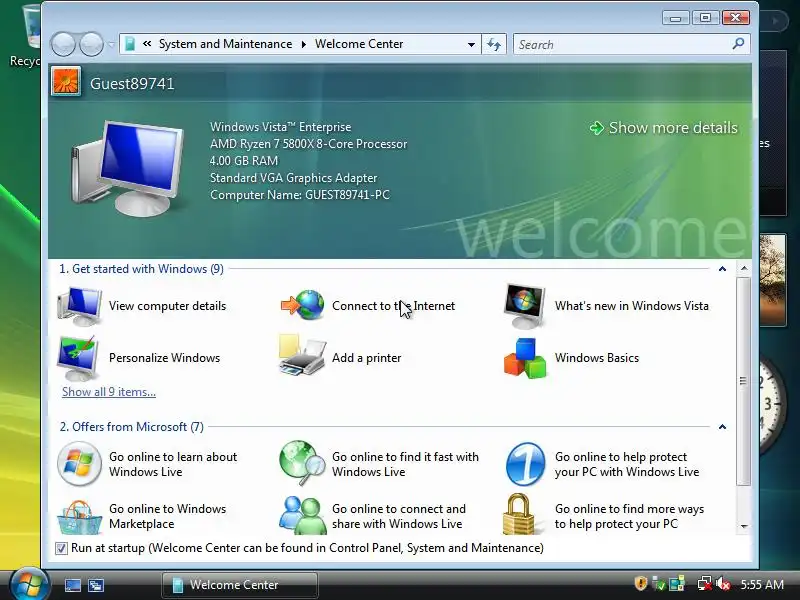Select the padlock protect your PC icon
800x600 pixels.
519,514
